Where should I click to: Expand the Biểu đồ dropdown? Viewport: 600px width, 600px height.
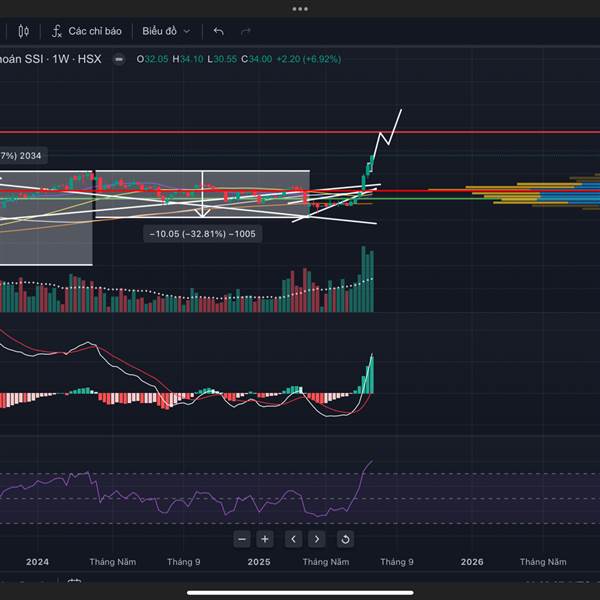[x=166, y=31]
